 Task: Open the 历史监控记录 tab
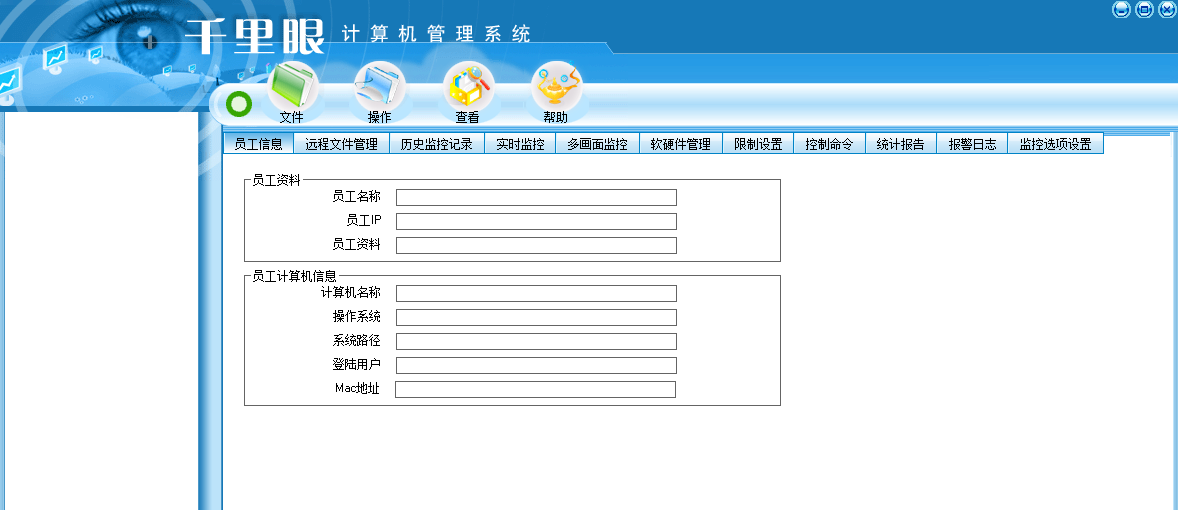(437, 143)
